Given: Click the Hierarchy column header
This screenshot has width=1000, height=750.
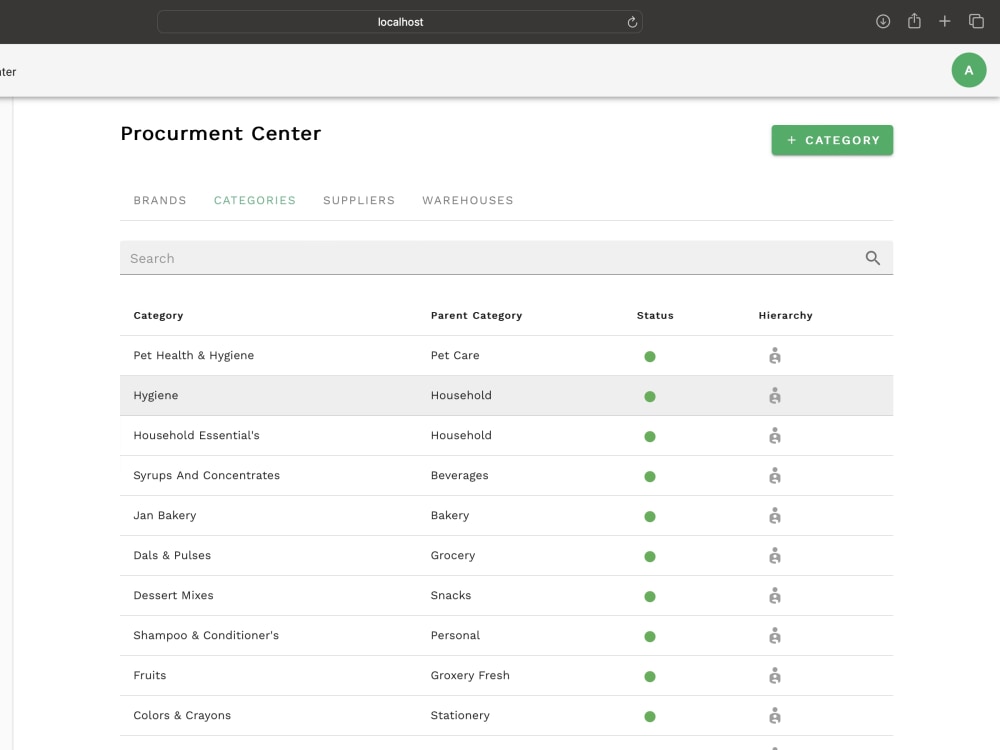Looking at the screenshot, I should coord(785,316).
